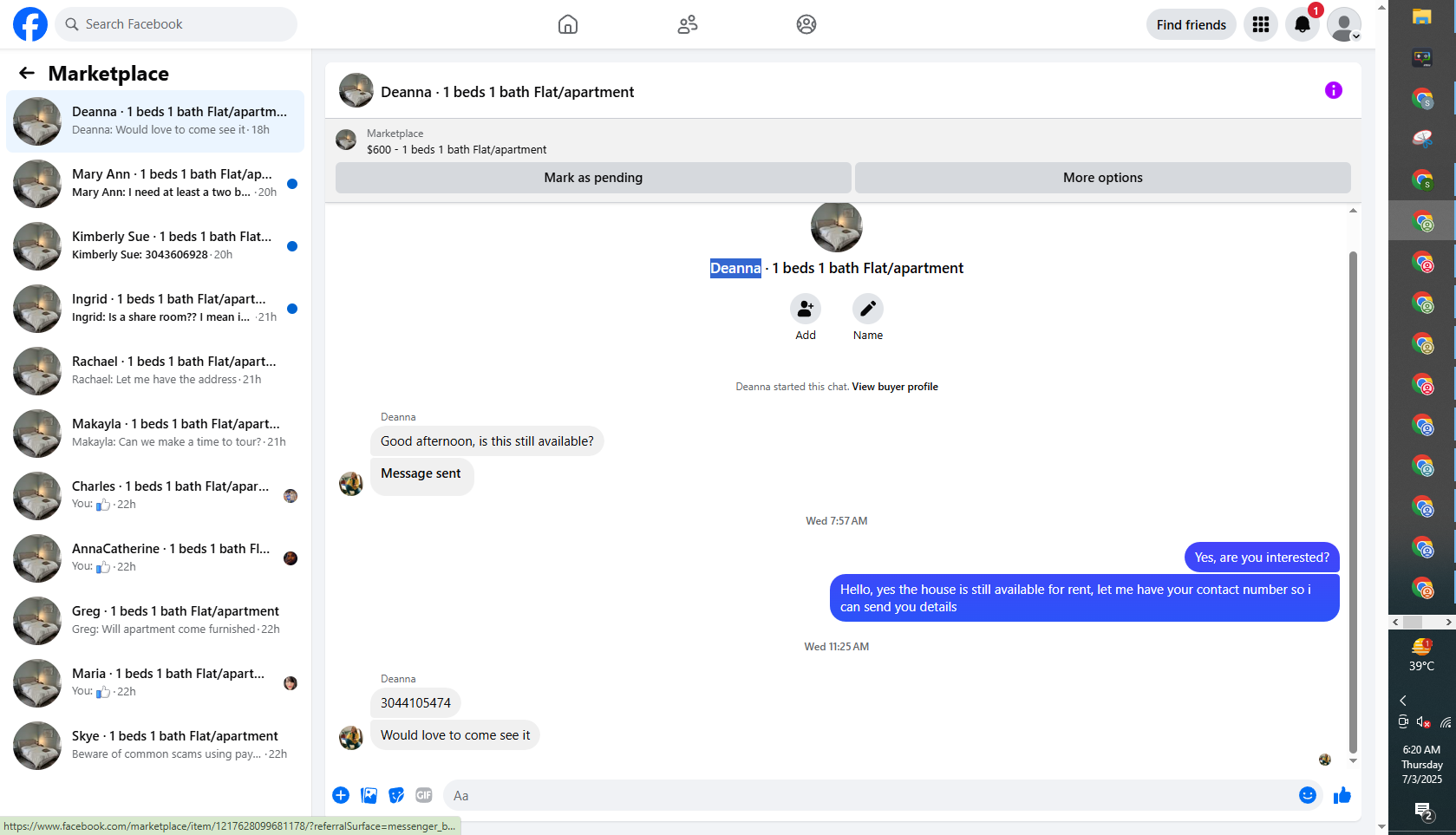Open the weather 39°C widget

tap(1421, 656)
